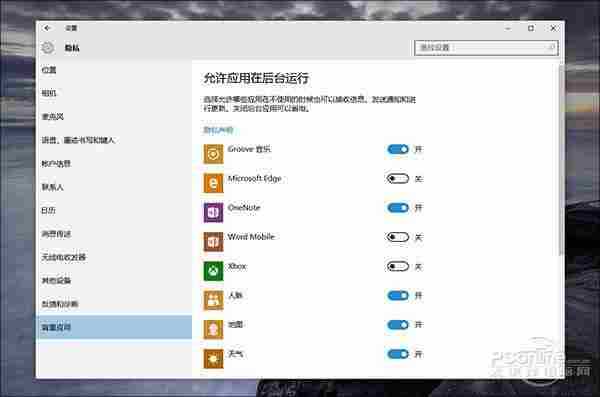The height and width of the screenshot is (397, 600).
Task: Select 语音、墨迹书写和键入 in the sidebar
Action: (114, 140)
